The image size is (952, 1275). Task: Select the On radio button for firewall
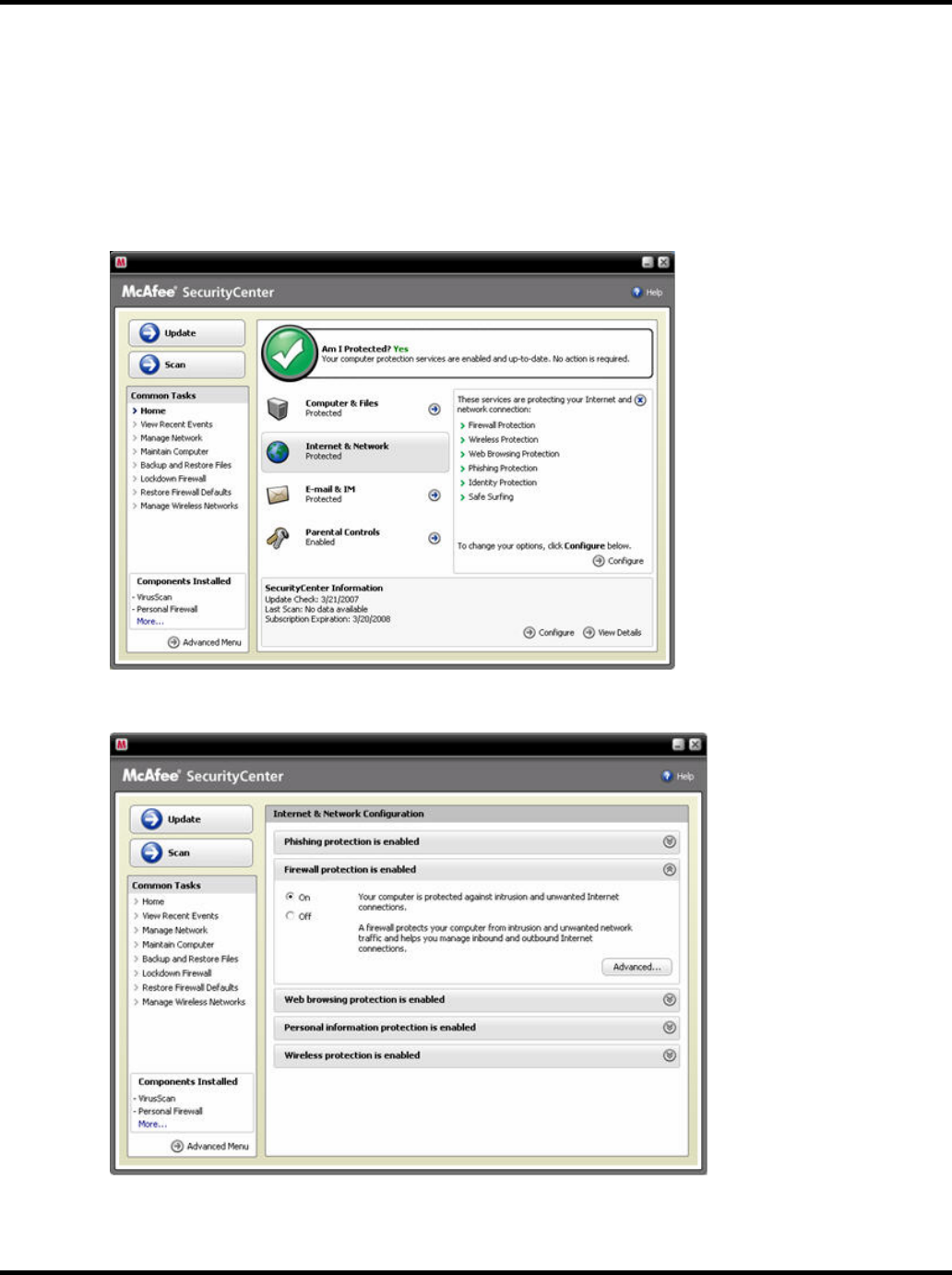291,897
